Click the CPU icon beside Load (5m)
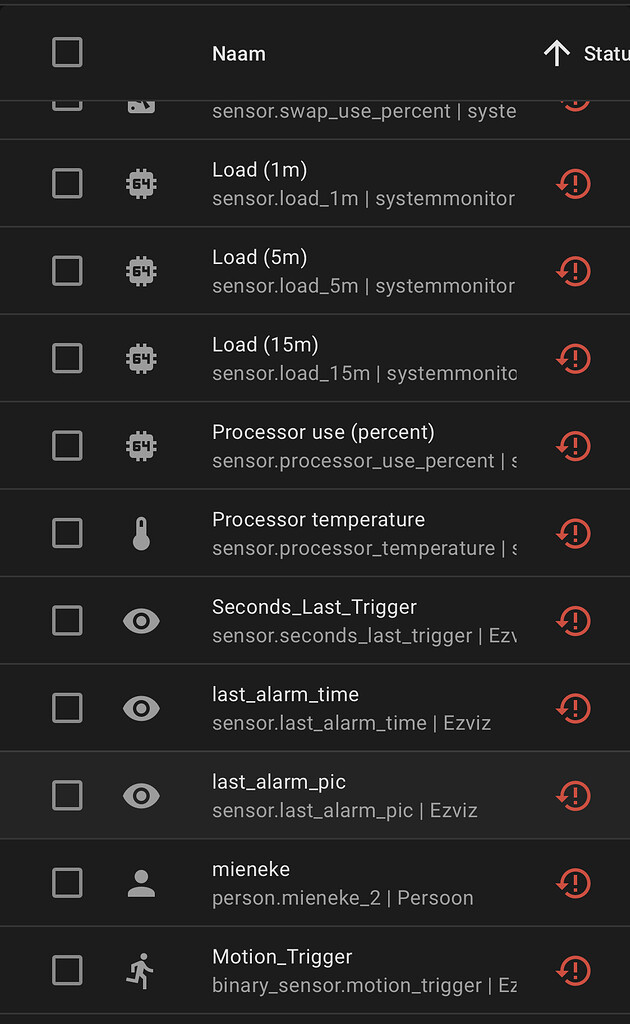The width and height of the screenshot is (630, 1024). click(141, 271)
